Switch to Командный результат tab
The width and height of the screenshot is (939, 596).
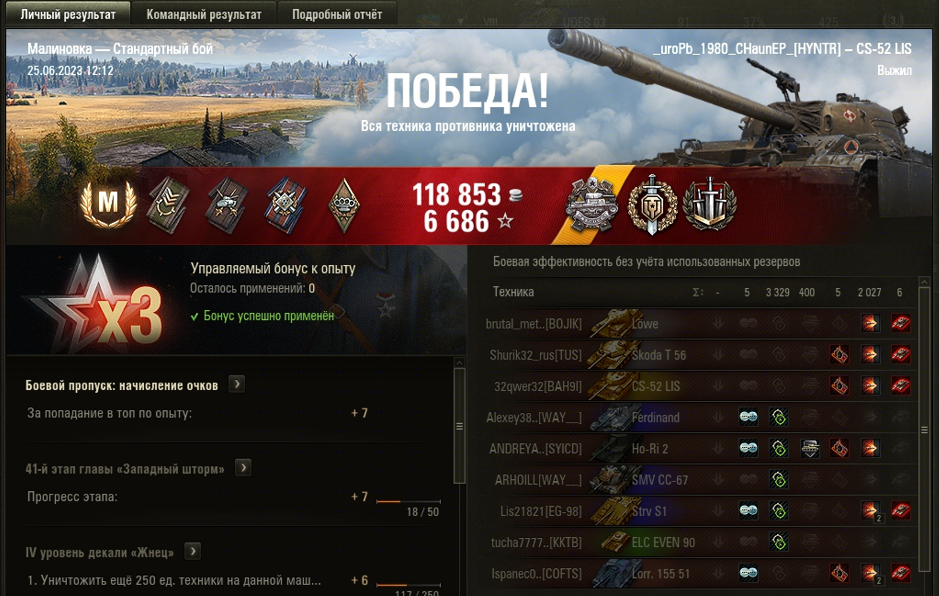click(x=204, y=14)
